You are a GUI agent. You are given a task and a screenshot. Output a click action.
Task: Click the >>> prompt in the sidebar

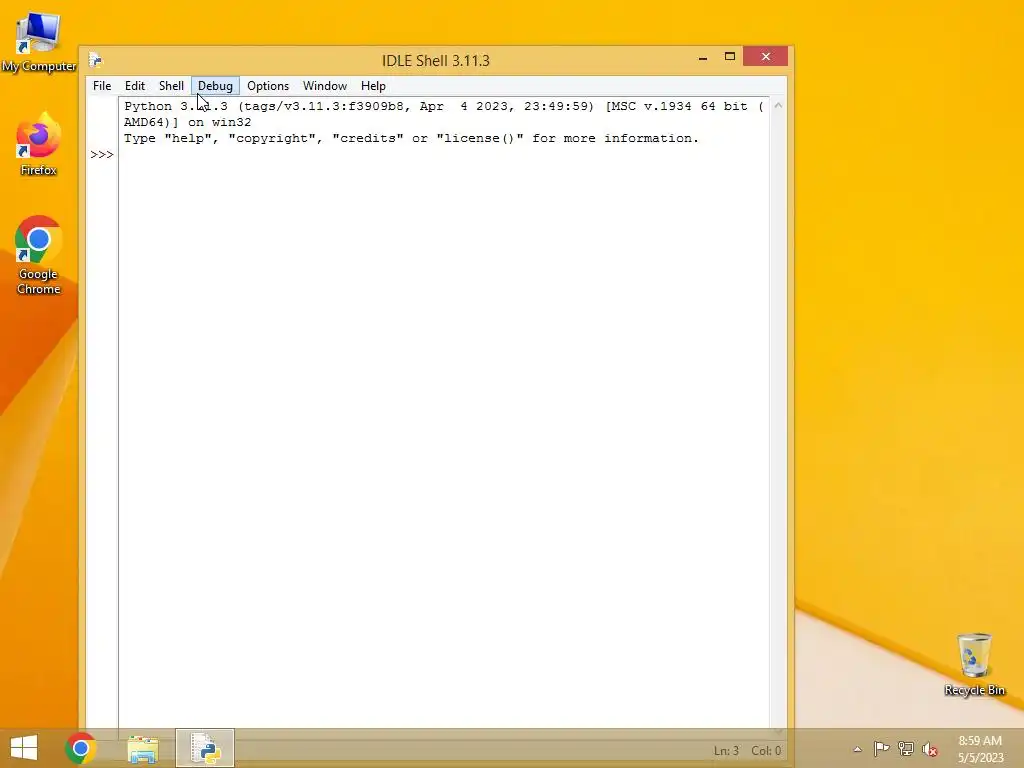pos(102,155)
